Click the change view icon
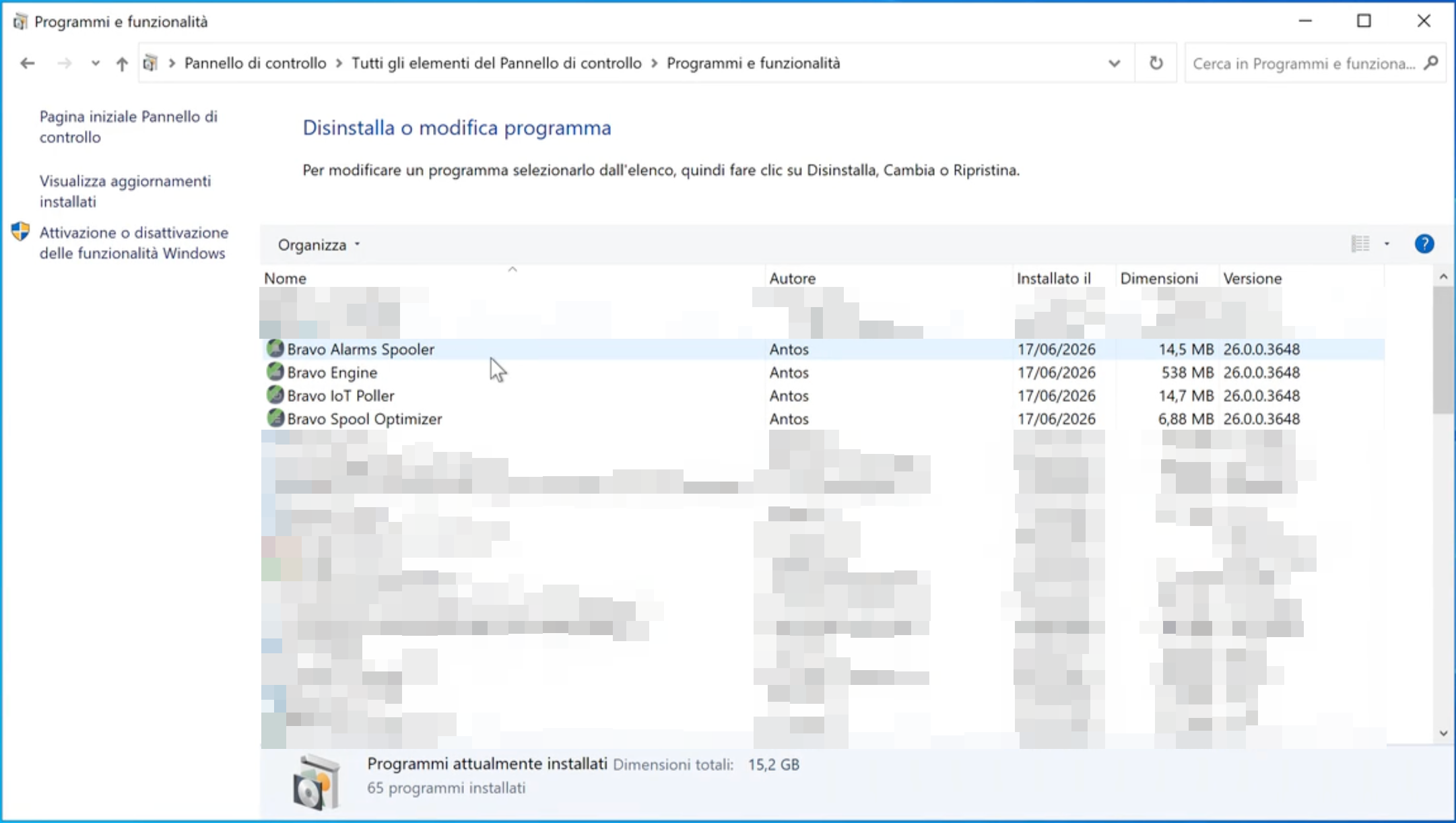Image resolution: width=1456 pixels, height=823 pixels. [1360, 244]
